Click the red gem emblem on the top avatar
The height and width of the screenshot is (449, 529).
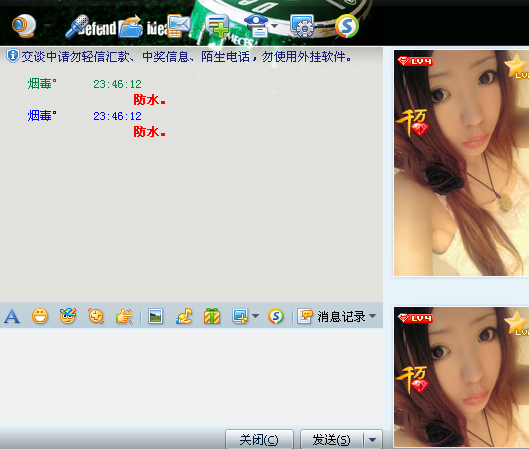pyautogui.click(x=419, y=129)
